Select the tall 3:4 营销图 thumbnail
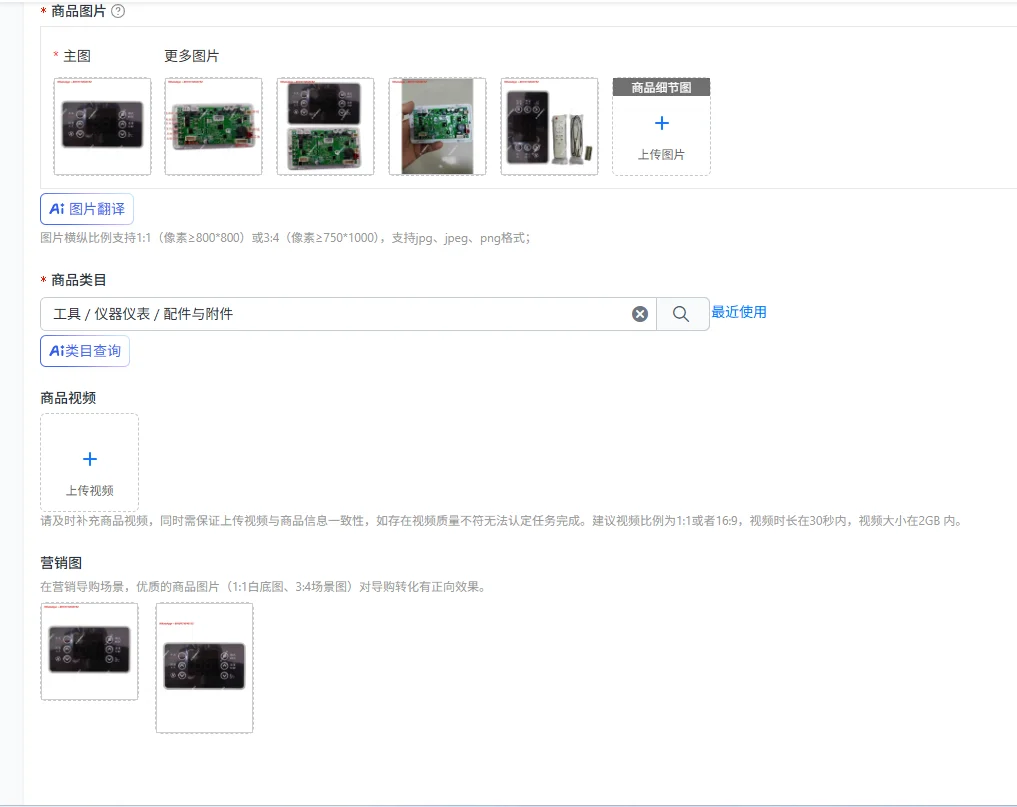1017x807 pixels. (x=204, y=668)
